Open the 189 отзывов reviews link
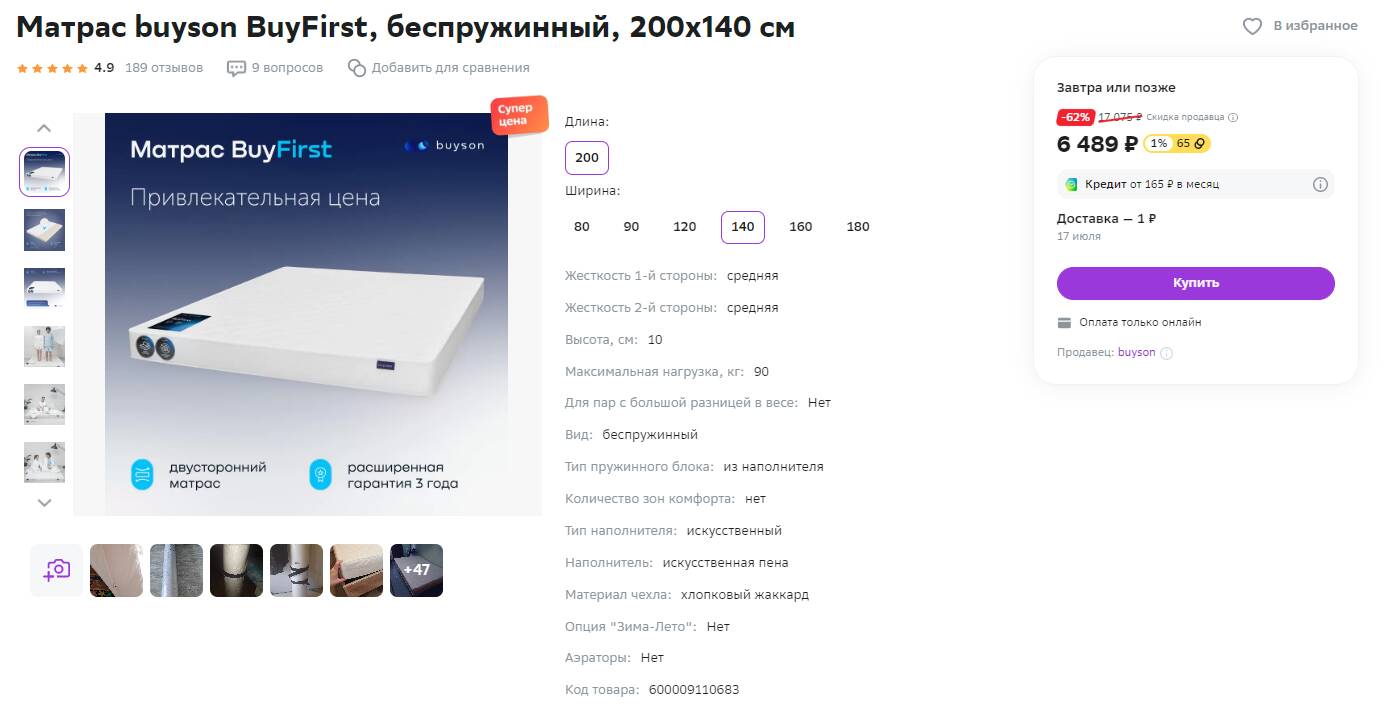The image size is (1388, 711). pos(164,68)
